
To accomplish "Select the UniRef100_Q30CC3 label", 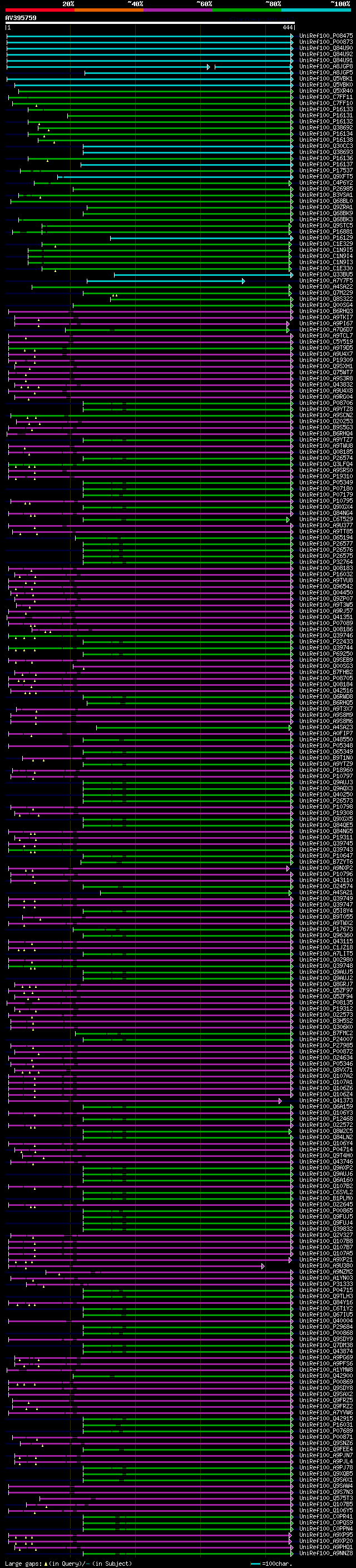I will pos(326,146).
